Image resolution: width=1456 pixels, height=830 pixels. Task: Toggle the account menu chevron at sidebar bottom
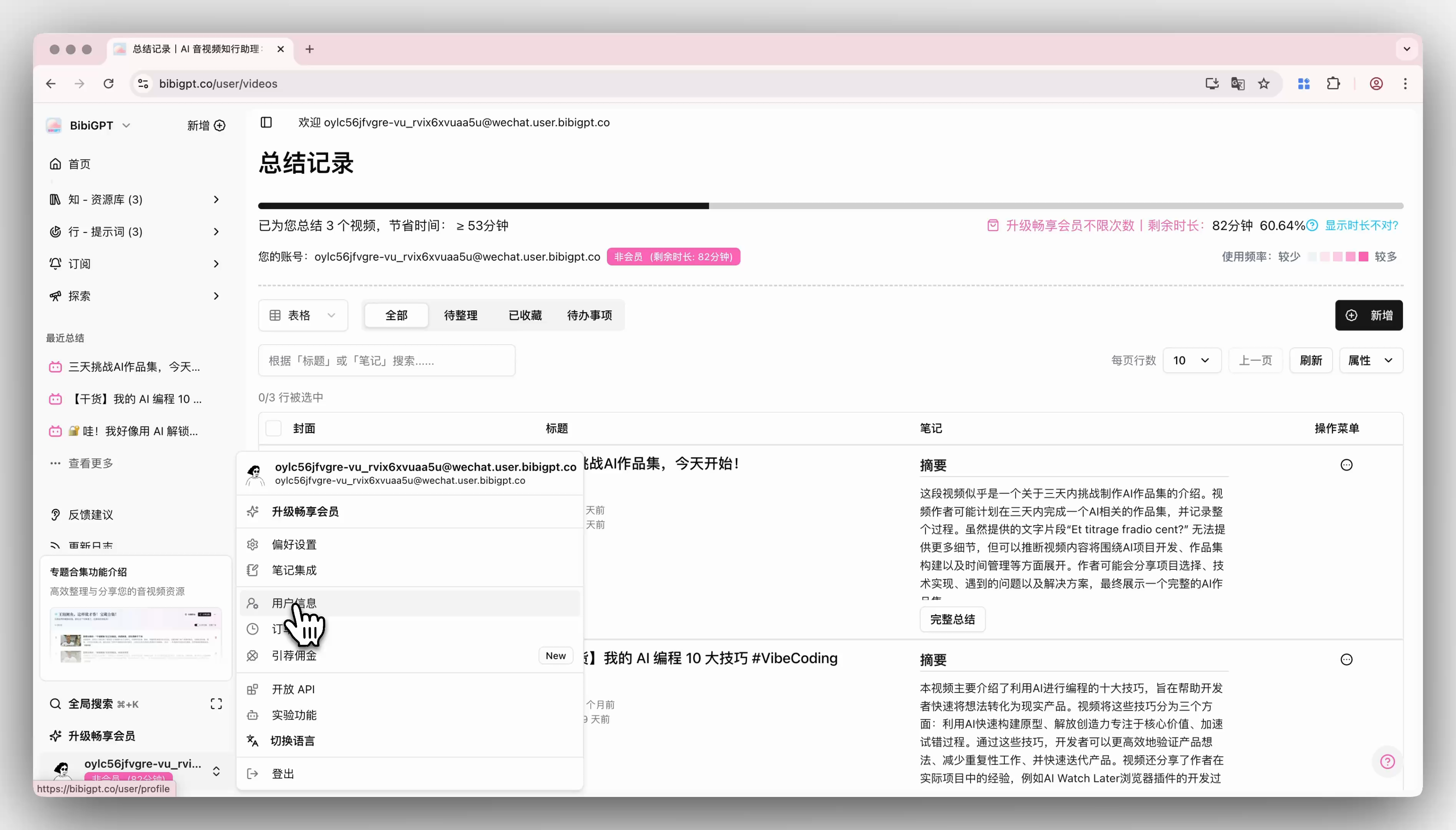(x=216, y=771)
